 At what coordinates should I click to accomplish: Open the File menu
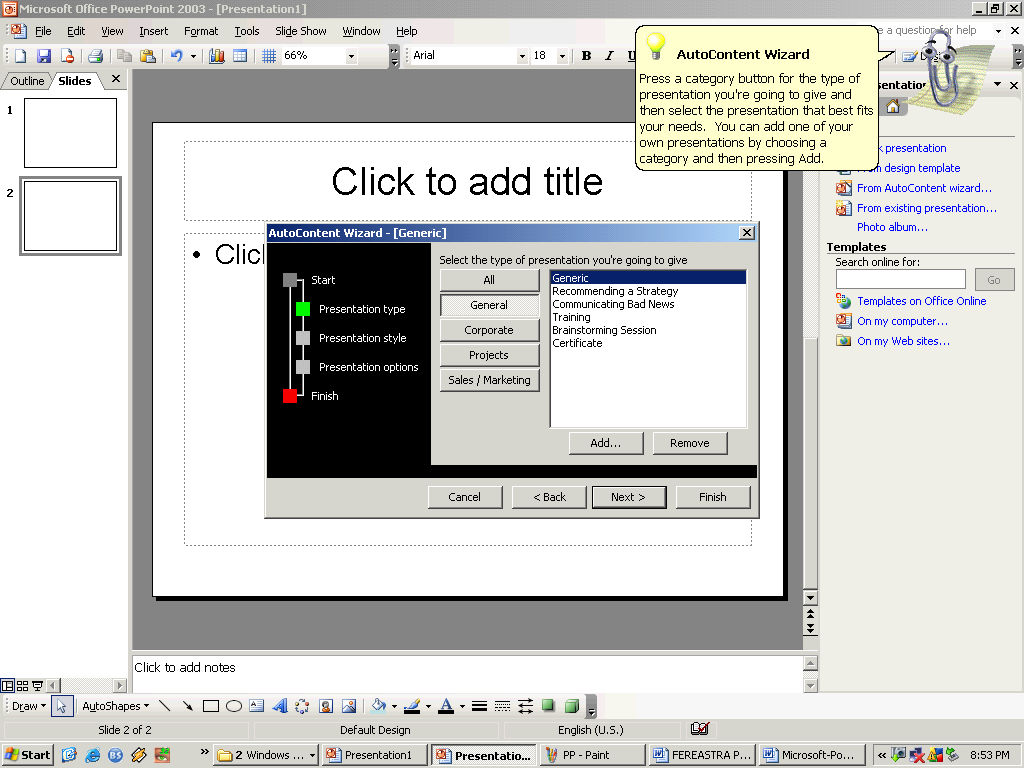(43, 31)
